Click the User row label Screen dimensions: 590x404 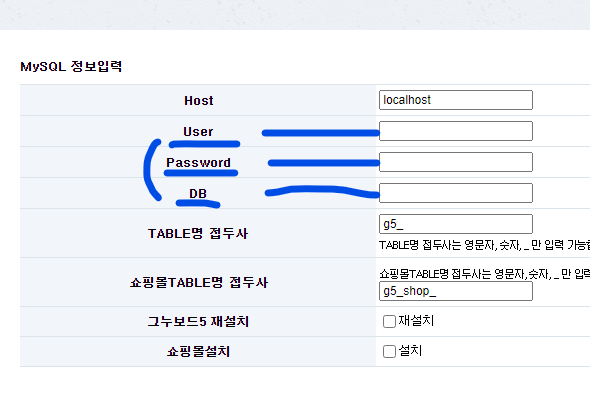coord(198,132)
